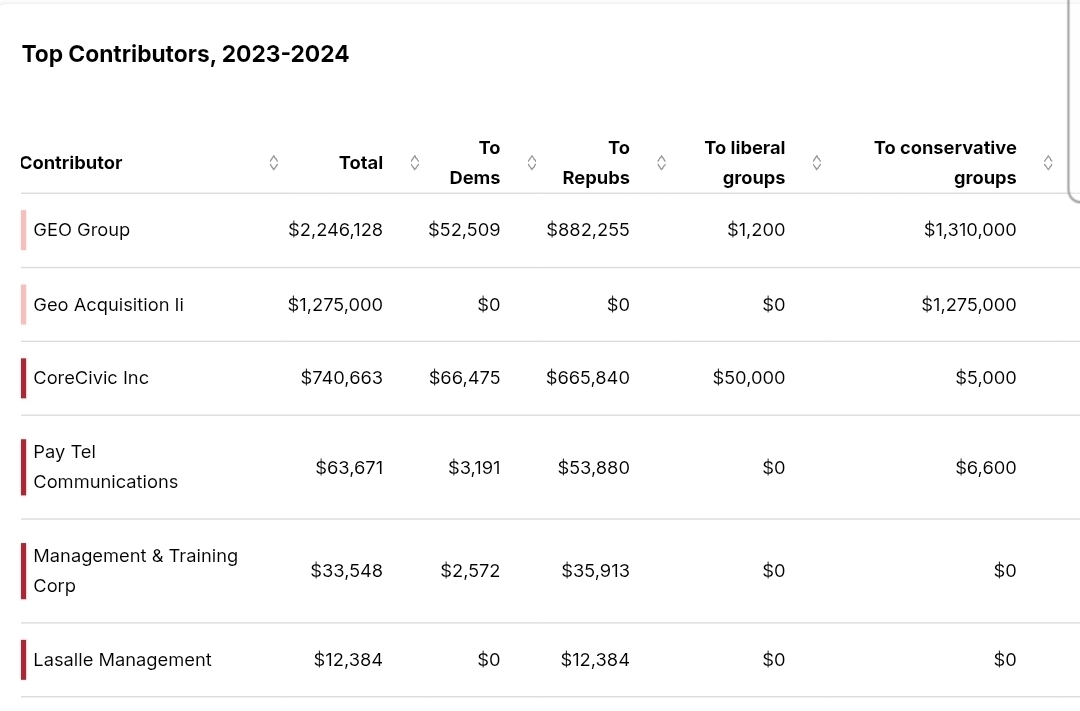The image size is (1080, 711).
Task: Click the pink color bar beside GEO Group
Action: pyautogui.click(x=23, y=230)
